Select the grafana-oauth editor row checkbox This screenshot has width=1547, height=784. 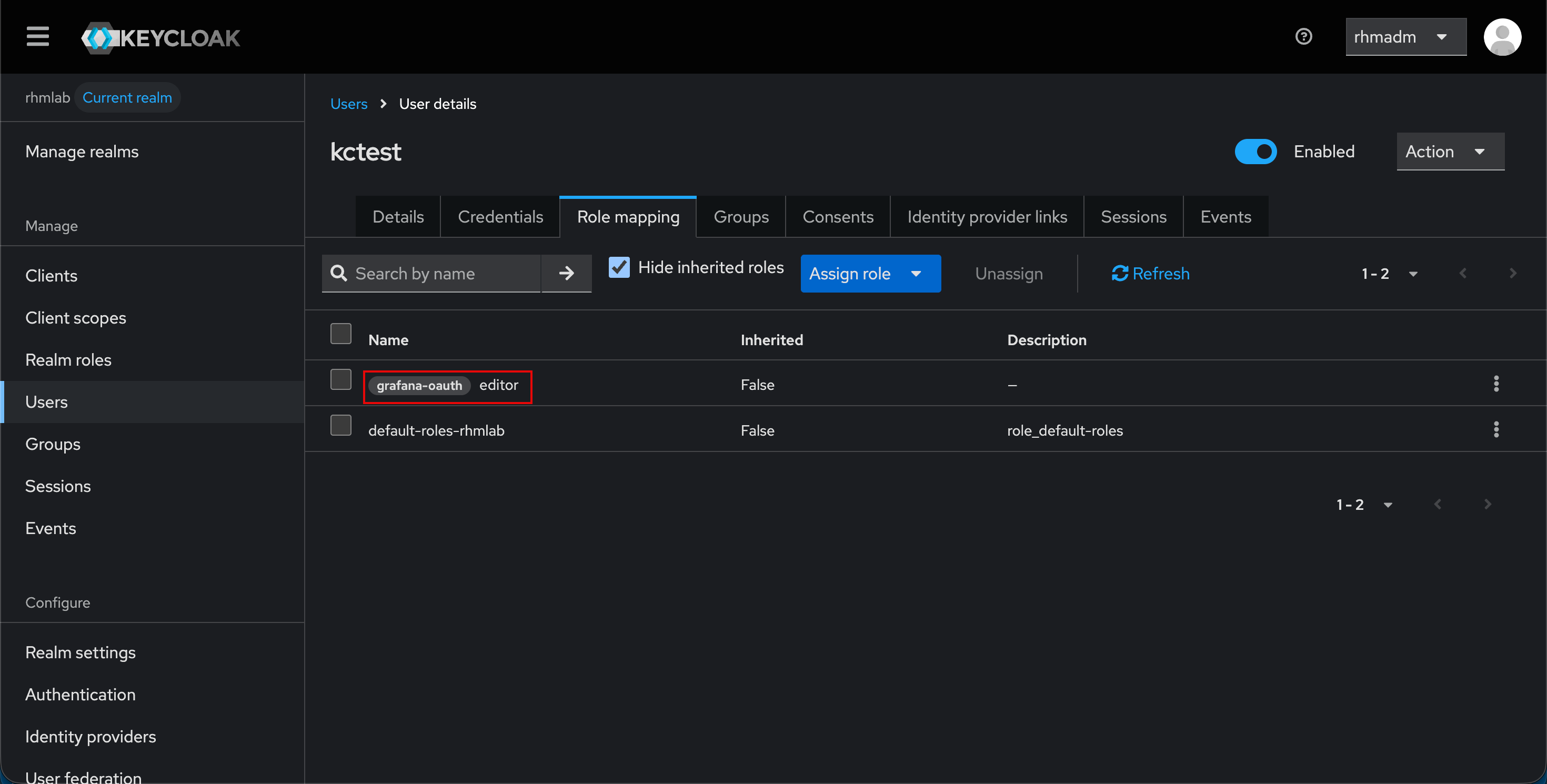pyautogui.click(x=340, y=379)
